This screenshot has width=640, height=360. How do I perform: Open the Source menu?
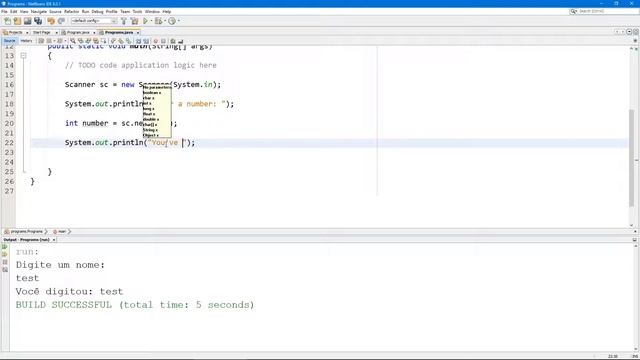point(55,11)
